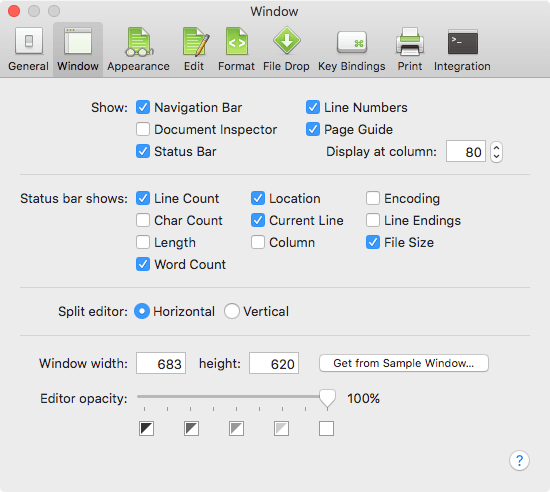Open help with the question mark button
550x492 pixels.
tap(519, 460)
